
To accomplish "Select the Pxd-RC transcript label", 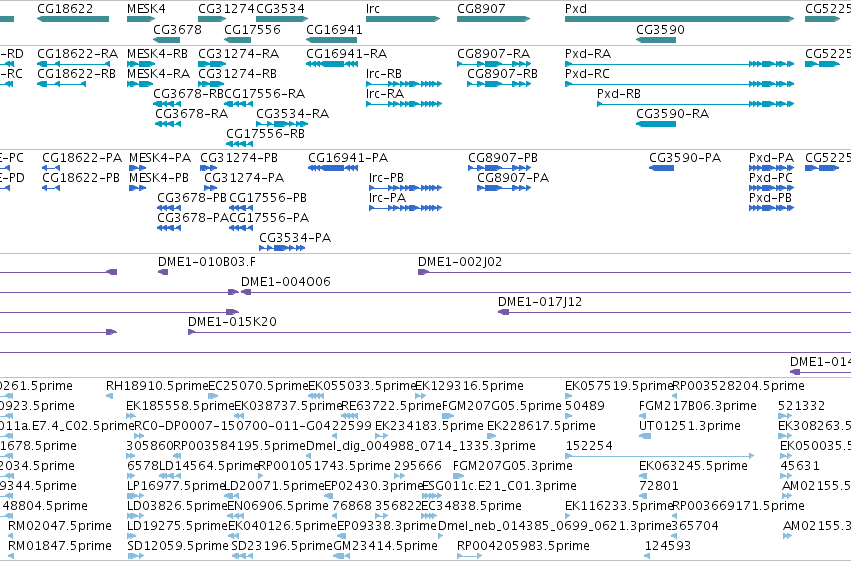I will [x=587, y=74].
